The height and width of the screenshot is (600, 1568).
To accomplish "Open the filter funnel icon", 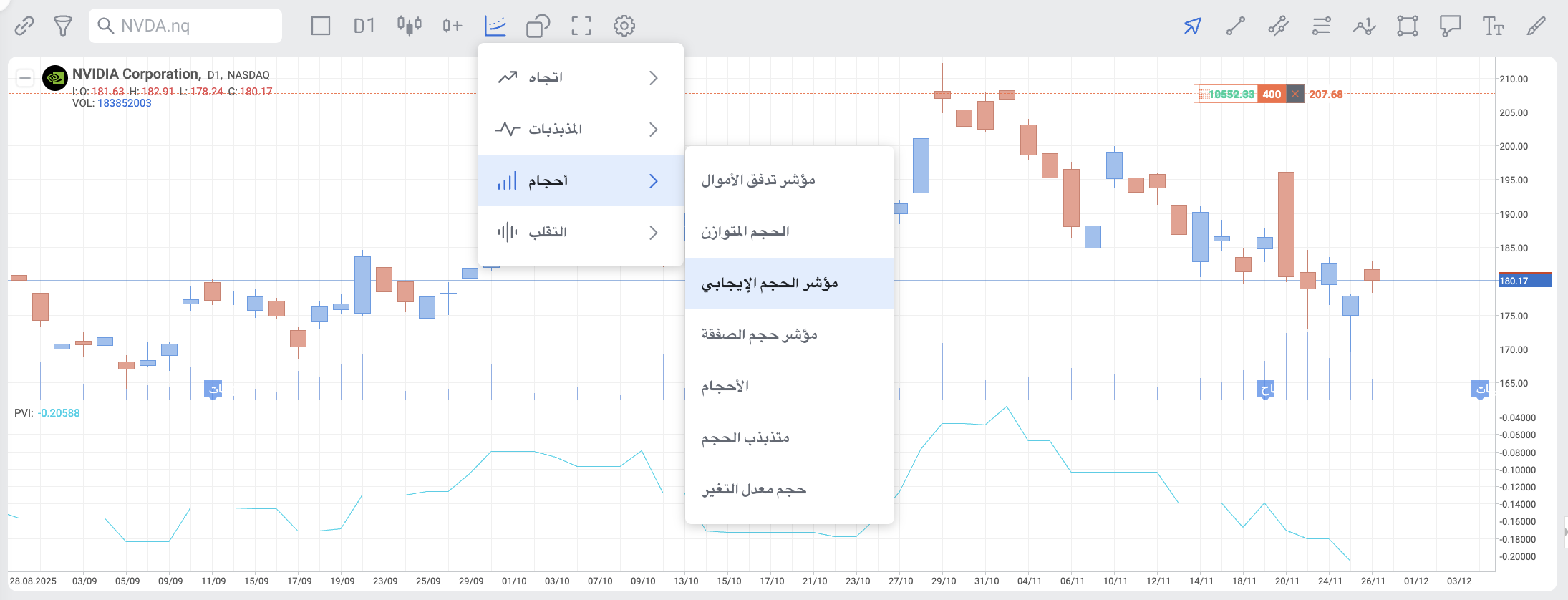I will (x=63, y=26).
